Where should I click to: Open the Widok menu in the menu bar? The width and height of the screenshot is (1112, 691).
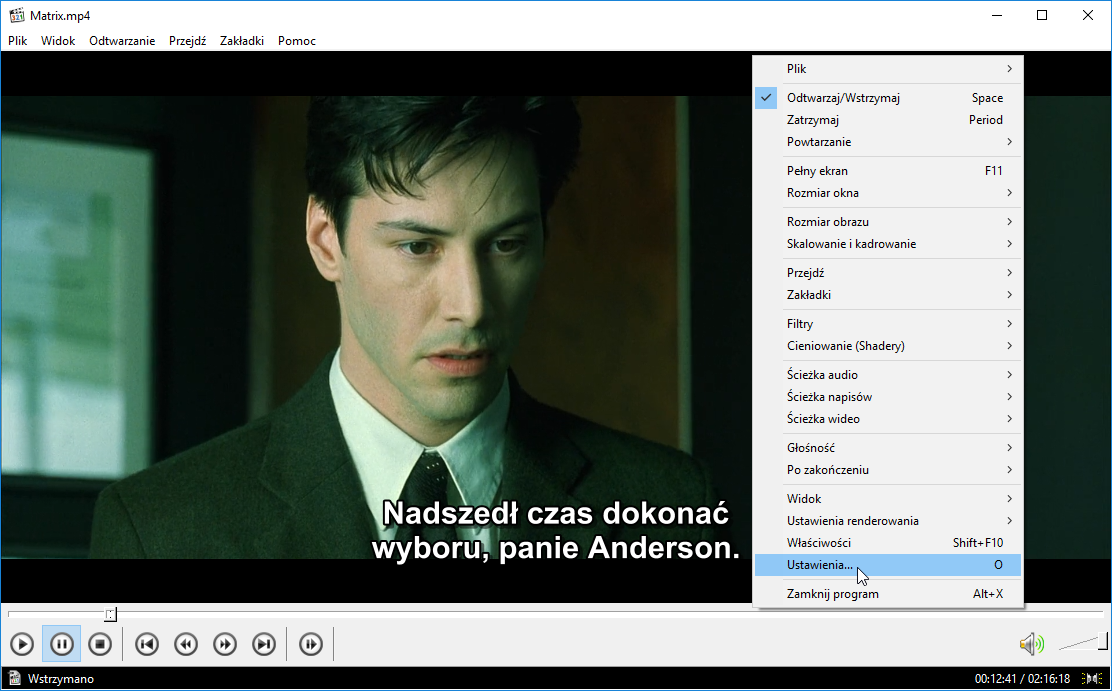[58, 40]
